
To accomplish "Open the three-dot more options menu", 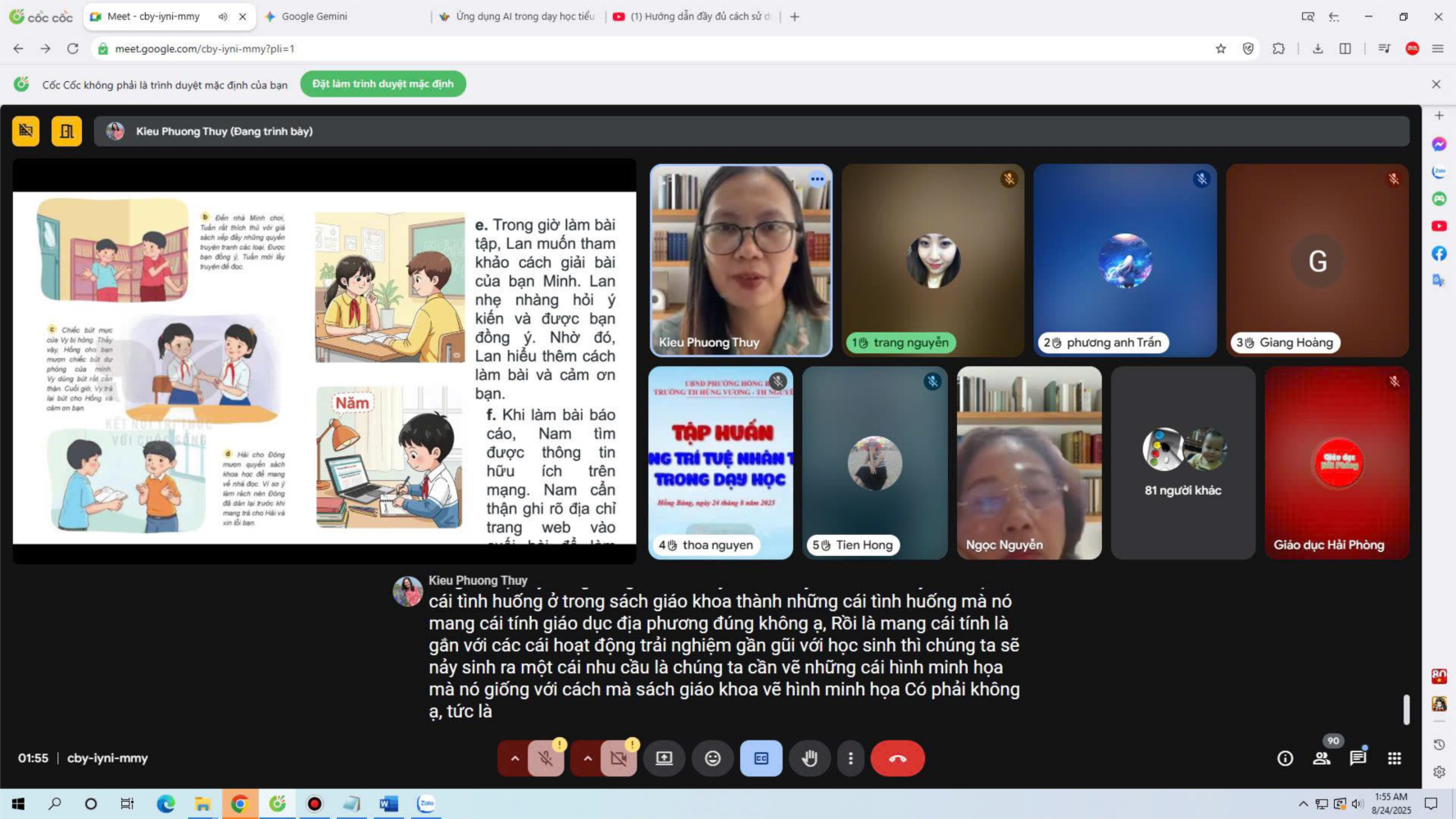I will tap(850, 758).
